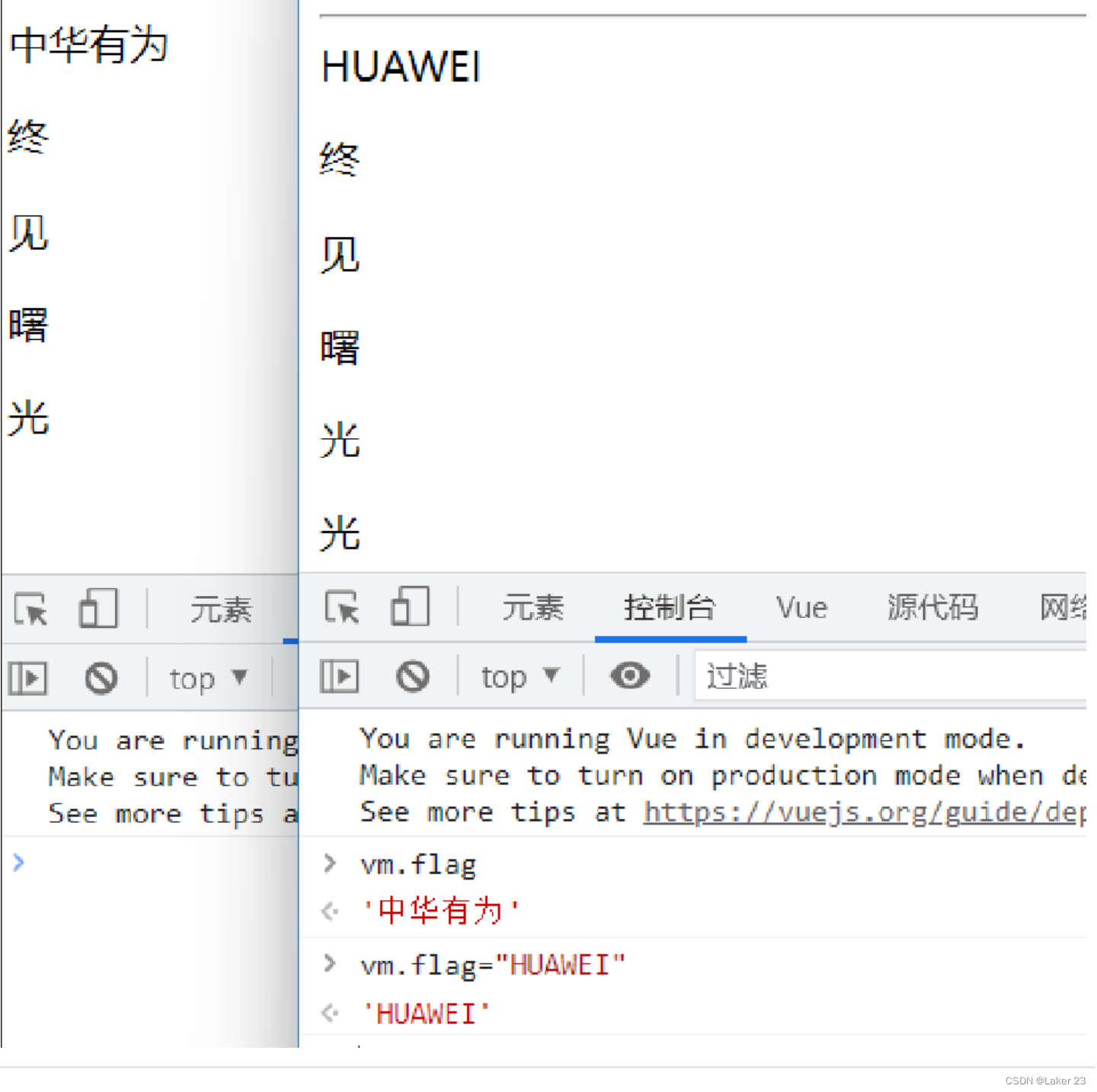The image size is (1097, 1092).
Task: Click 见 in the left page
Action: point(28,233)
